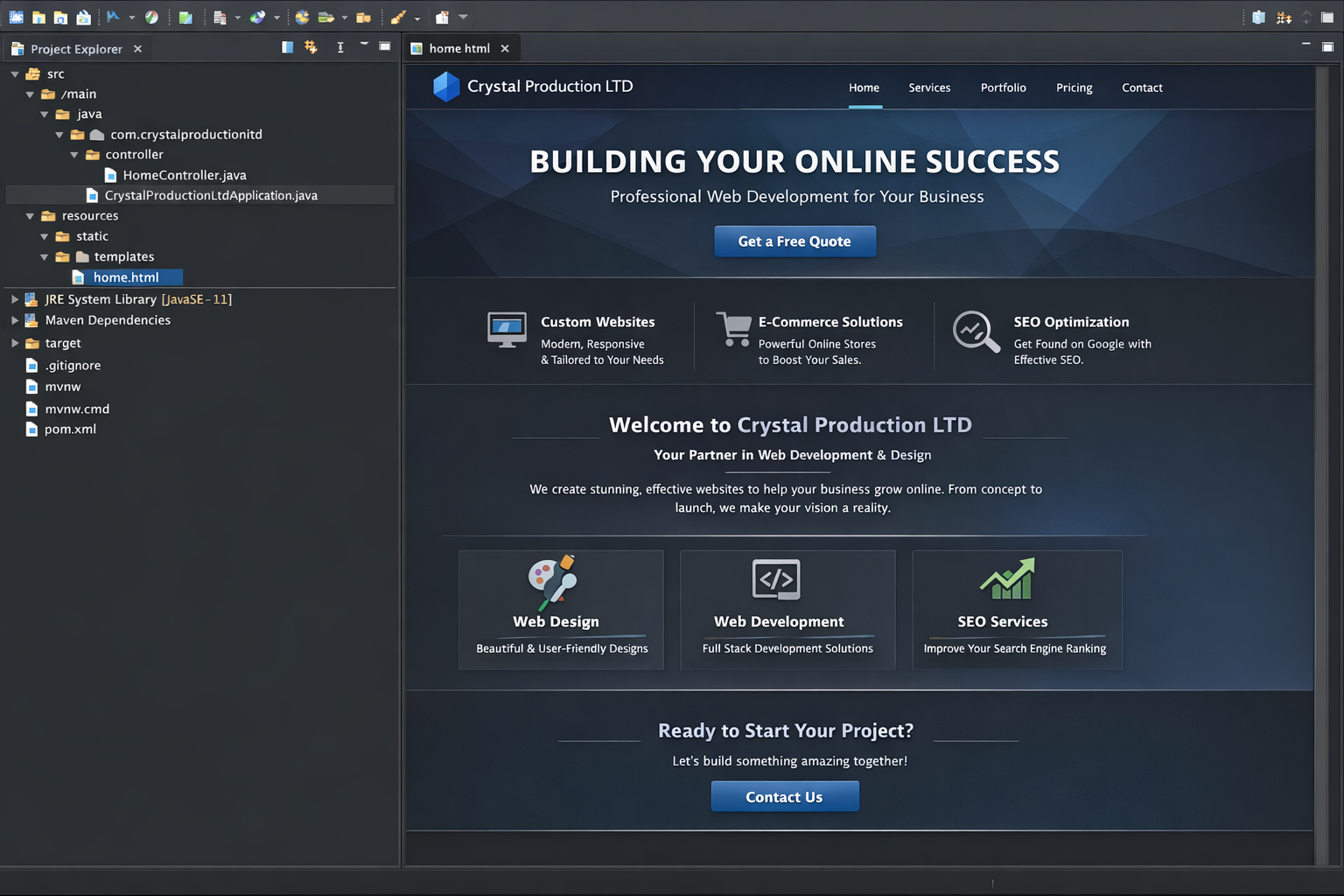Click the blue flag icon in the toolbar
Image resolution: width=1344 pixels, height=896 pixels.
[113, 17]
